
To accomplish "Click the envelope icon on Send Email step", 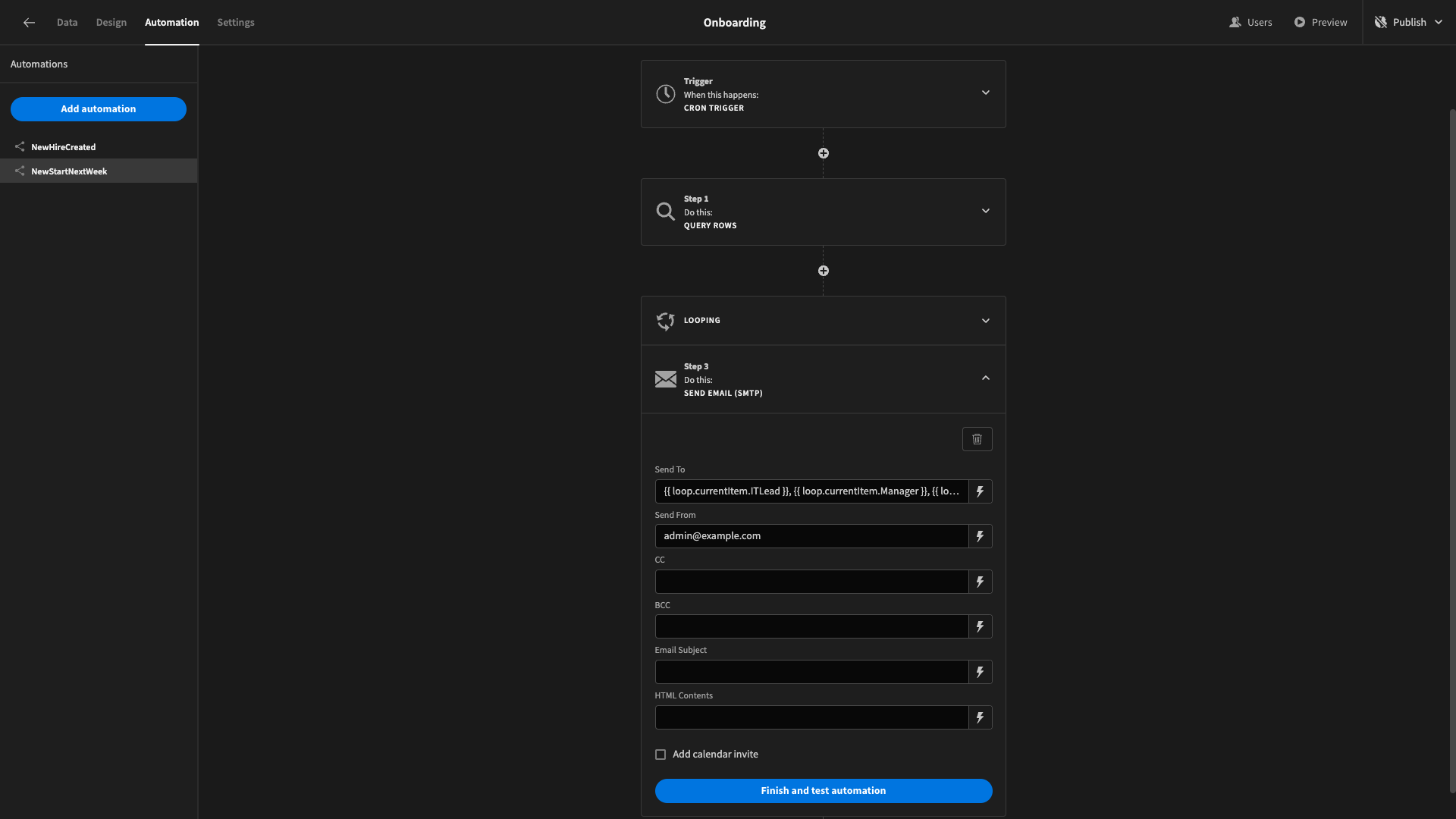I will click(x=665, y=379).
